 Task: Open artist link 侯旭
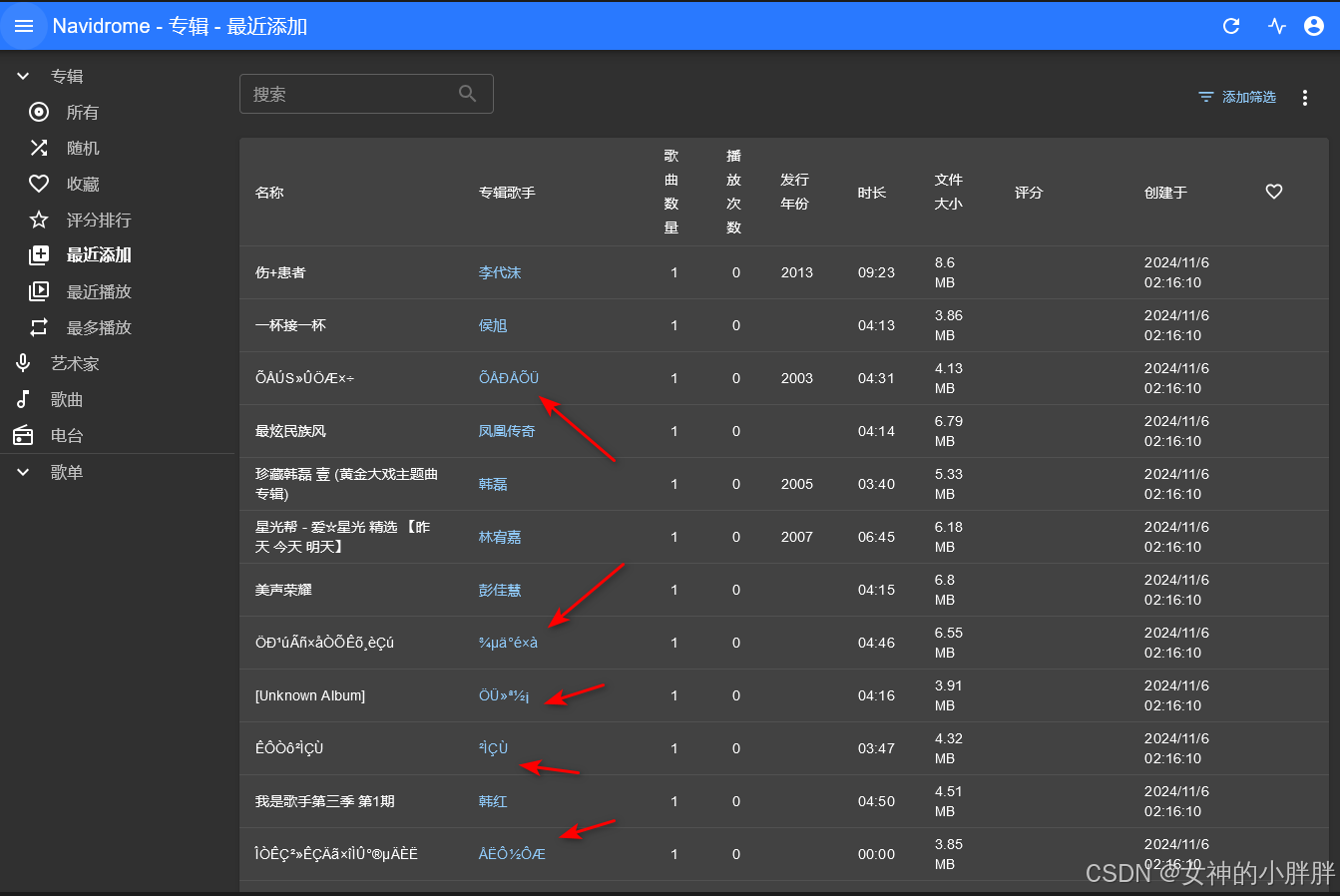tap(493, 325)
